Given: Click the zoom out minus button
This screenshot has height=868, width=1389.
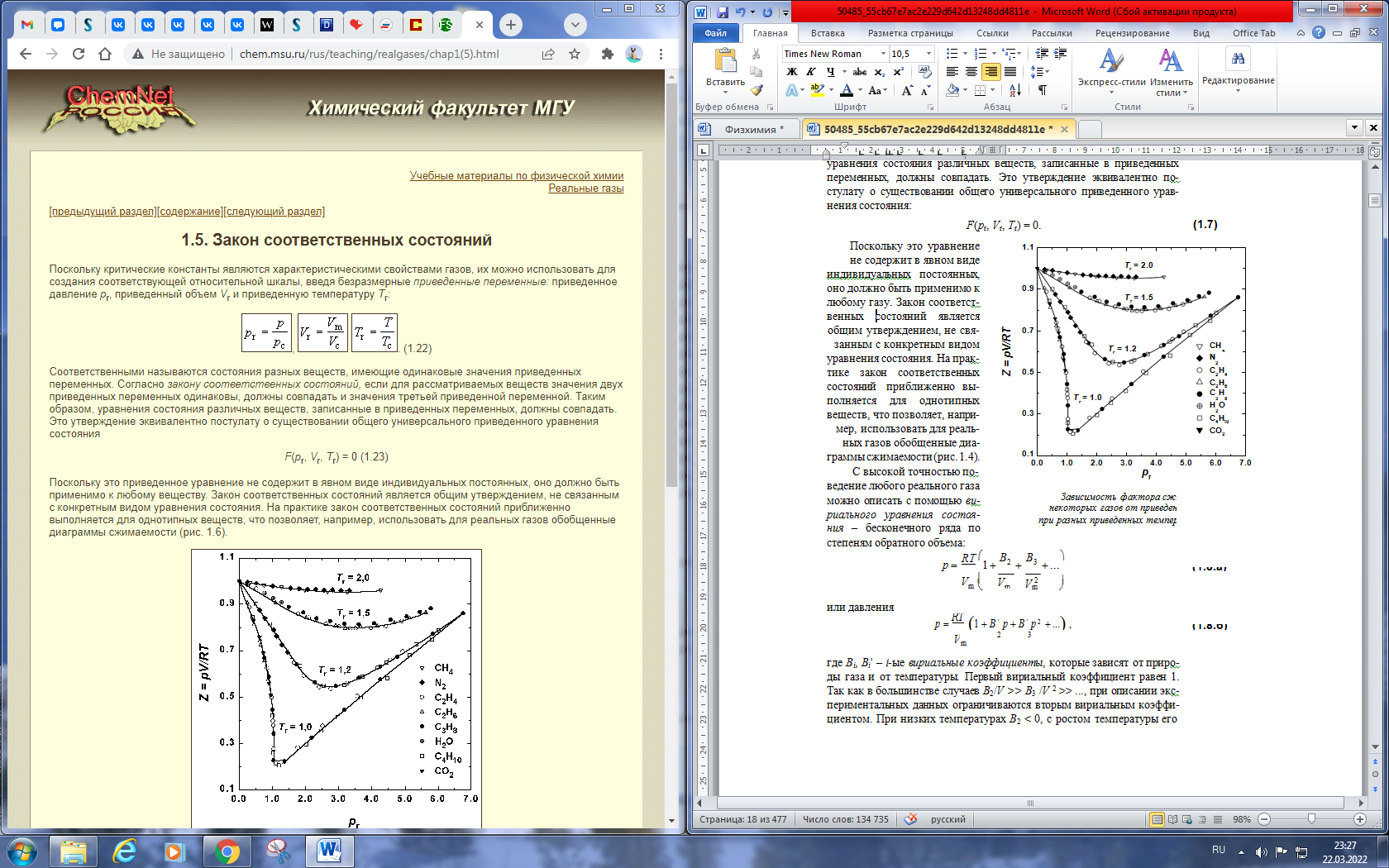Looking at the screenshot, I should click(1264, 819).
